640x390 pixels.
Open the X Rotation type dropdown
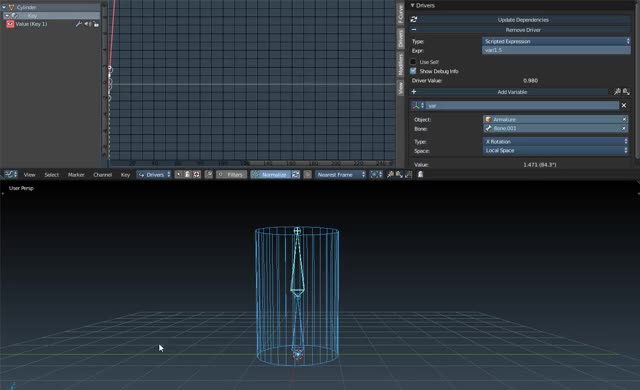[x=556, y=142]
